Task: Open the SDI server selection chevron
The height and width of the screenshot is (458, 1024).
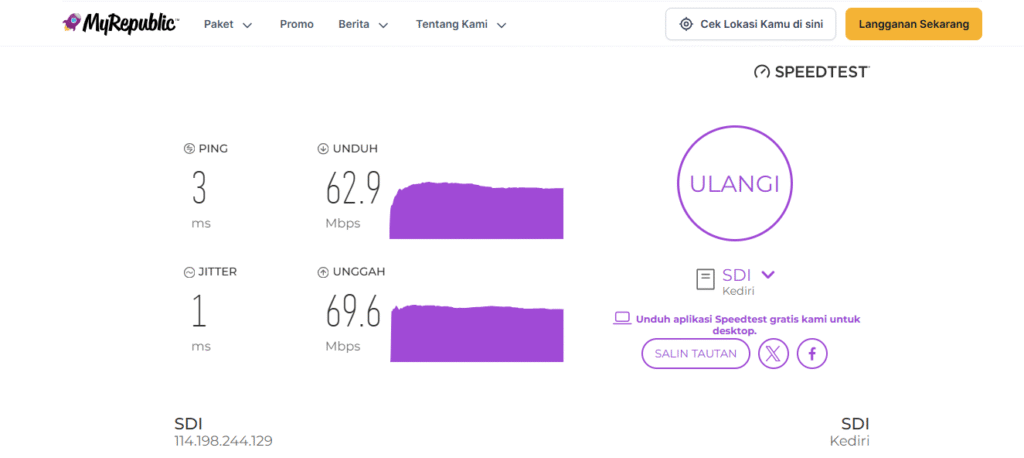Action: (x=768, y=275)
